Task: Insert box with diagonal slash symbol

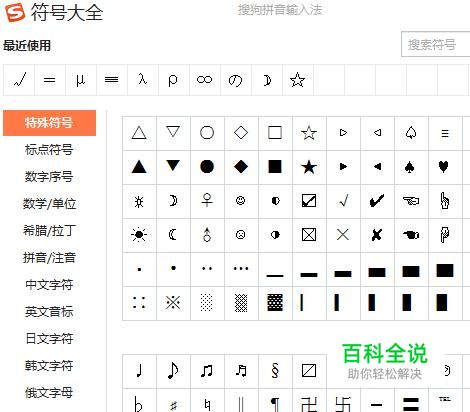Action: (309, 370)
